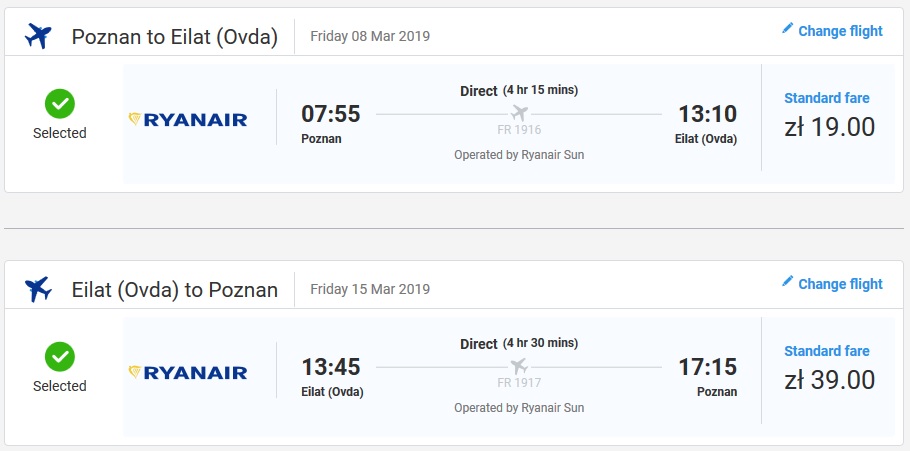Click the Poznan to Eilat (Ovda) heading

[175, 37]
